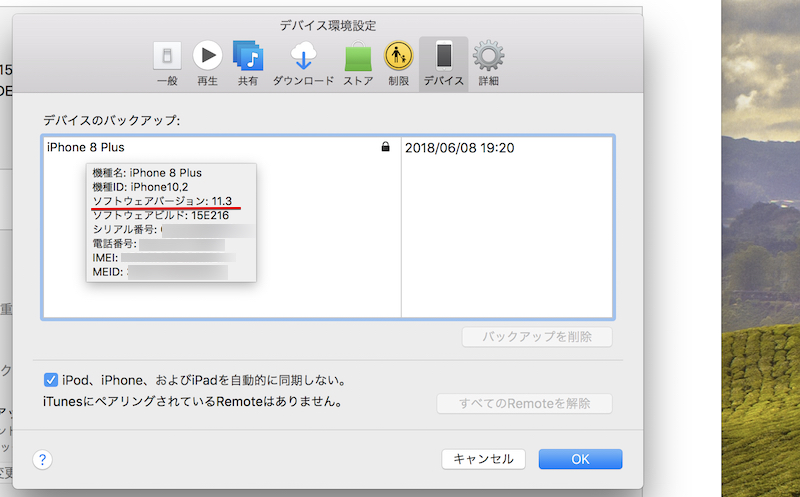Viewport: 800px width, 497px height.
Task: Open the 一般 (General) preferences pane
Action: coord(167,62)
